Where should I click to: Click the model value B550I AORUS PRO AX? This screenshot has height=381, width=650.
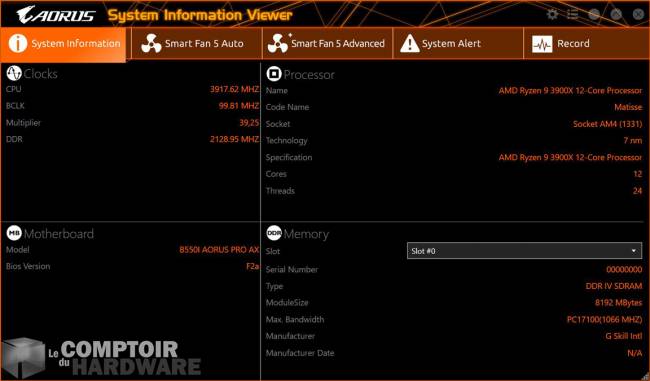219,250
